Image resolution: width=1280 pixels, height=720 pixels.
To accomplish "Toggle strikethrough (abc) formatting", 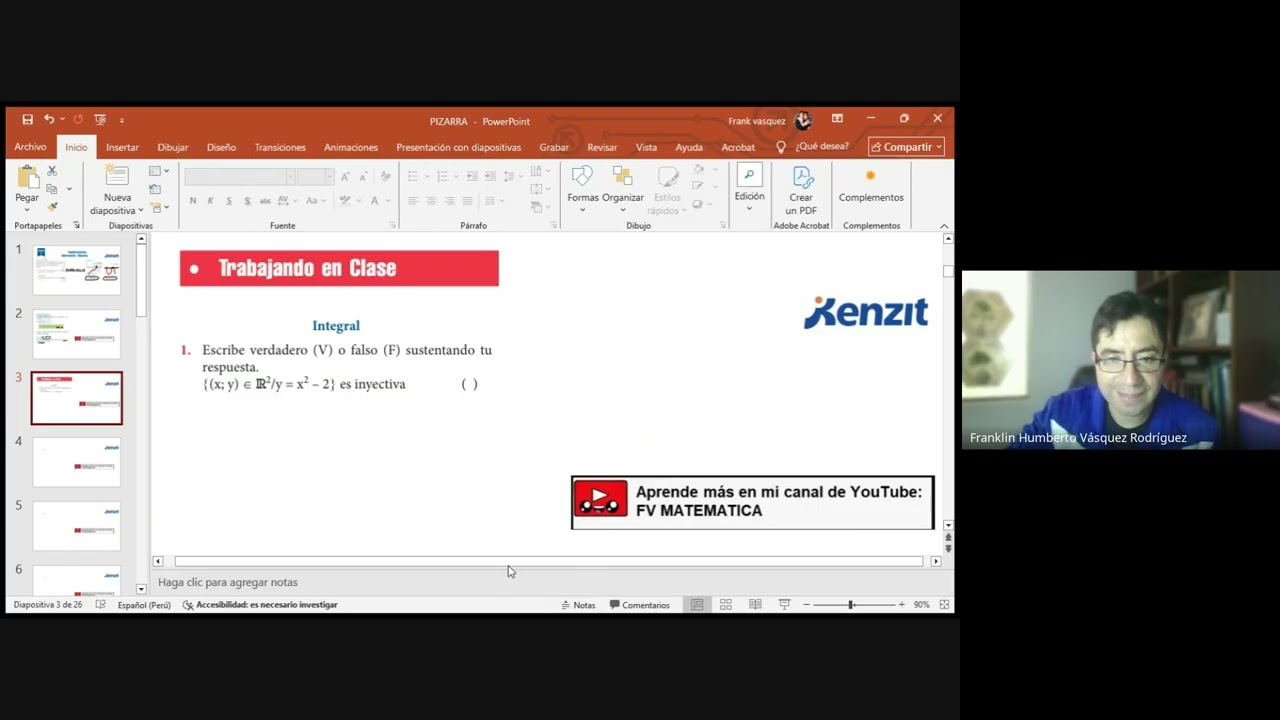I will tap(266, 201).
